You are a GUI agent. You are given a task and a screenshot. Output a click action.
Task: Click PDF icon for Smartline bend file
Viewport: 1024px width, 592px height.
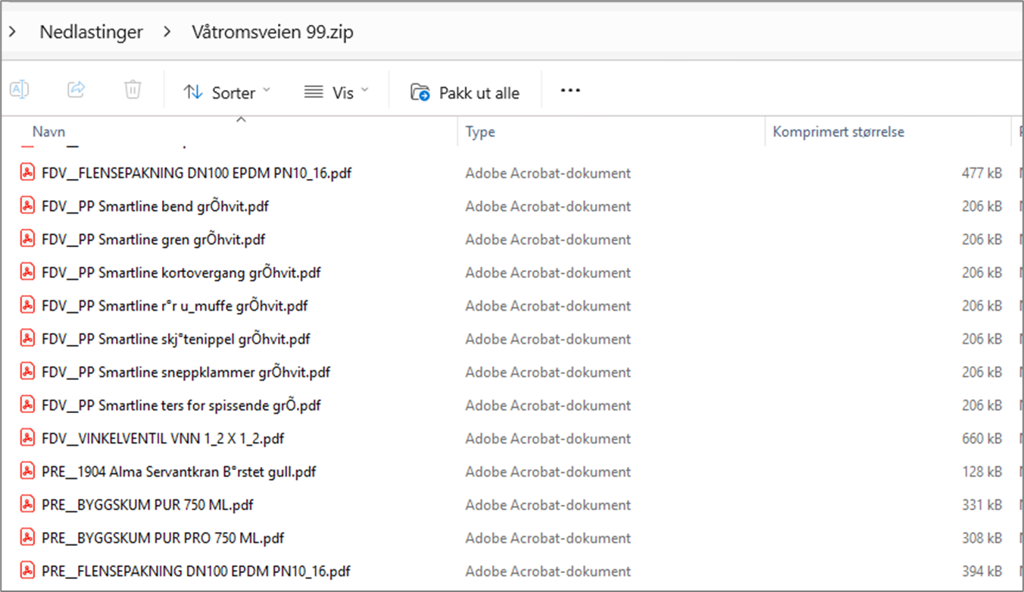point(27,206)
